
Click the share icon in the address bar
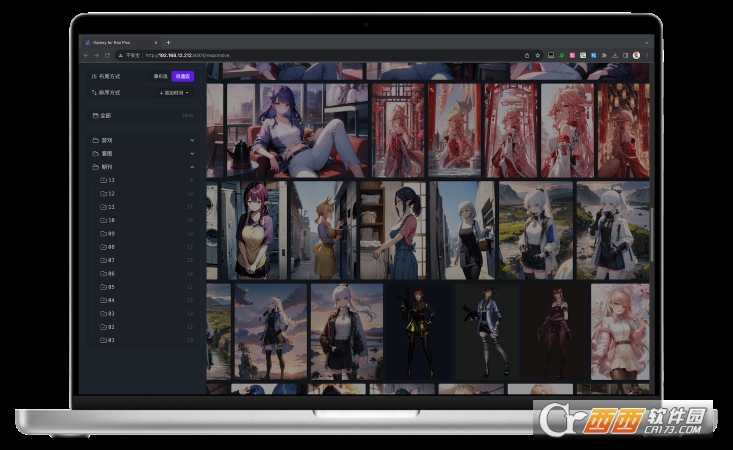[527, 55]
